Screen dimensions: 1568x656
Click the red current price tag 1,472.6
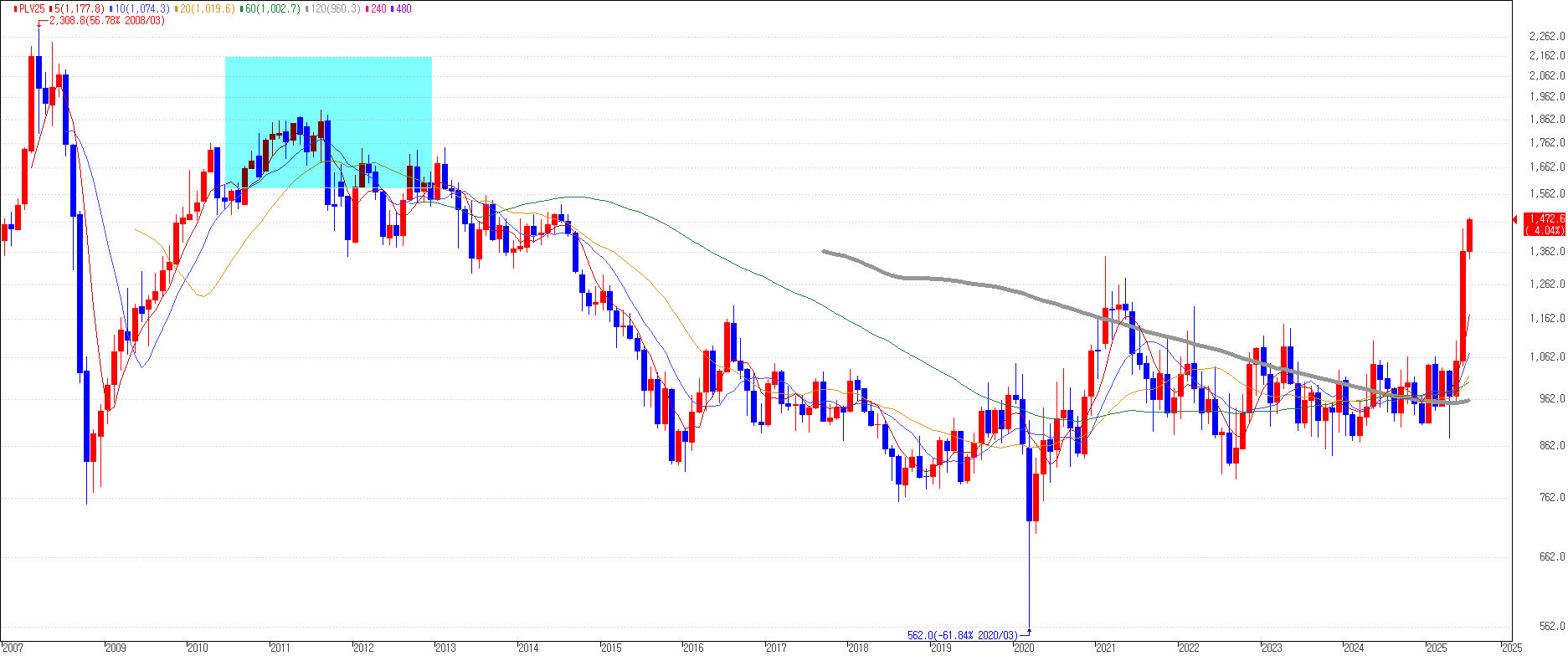click(1544, 223)
